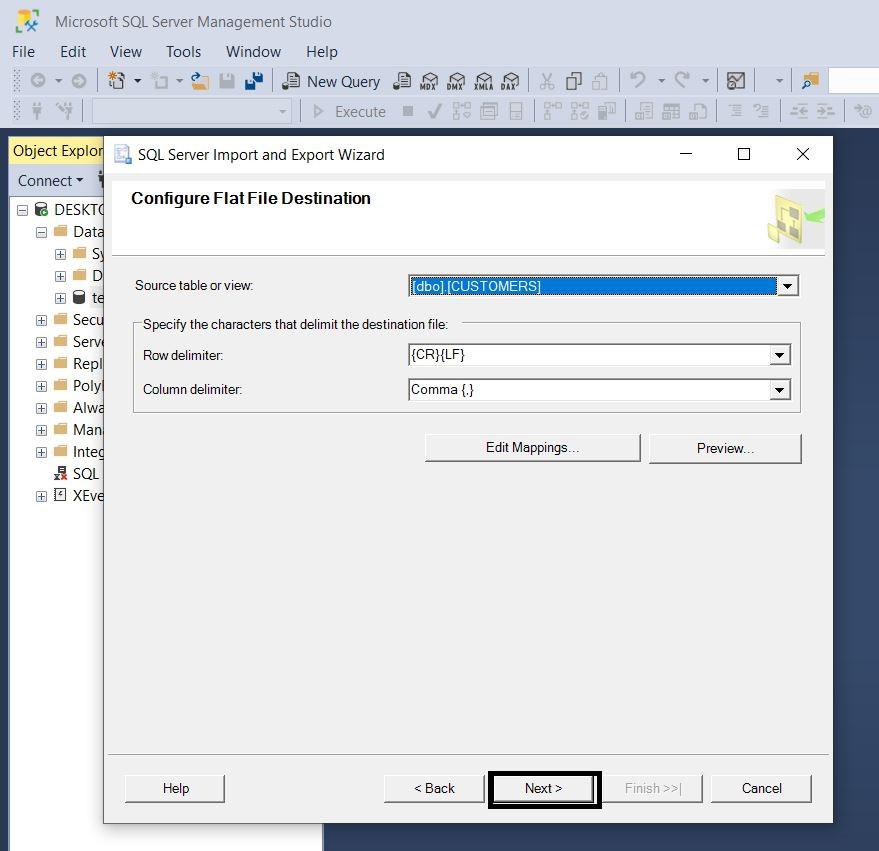Expand the Security folder node
Viewport: 879px width, 851px height.
(x=41, y=320)
